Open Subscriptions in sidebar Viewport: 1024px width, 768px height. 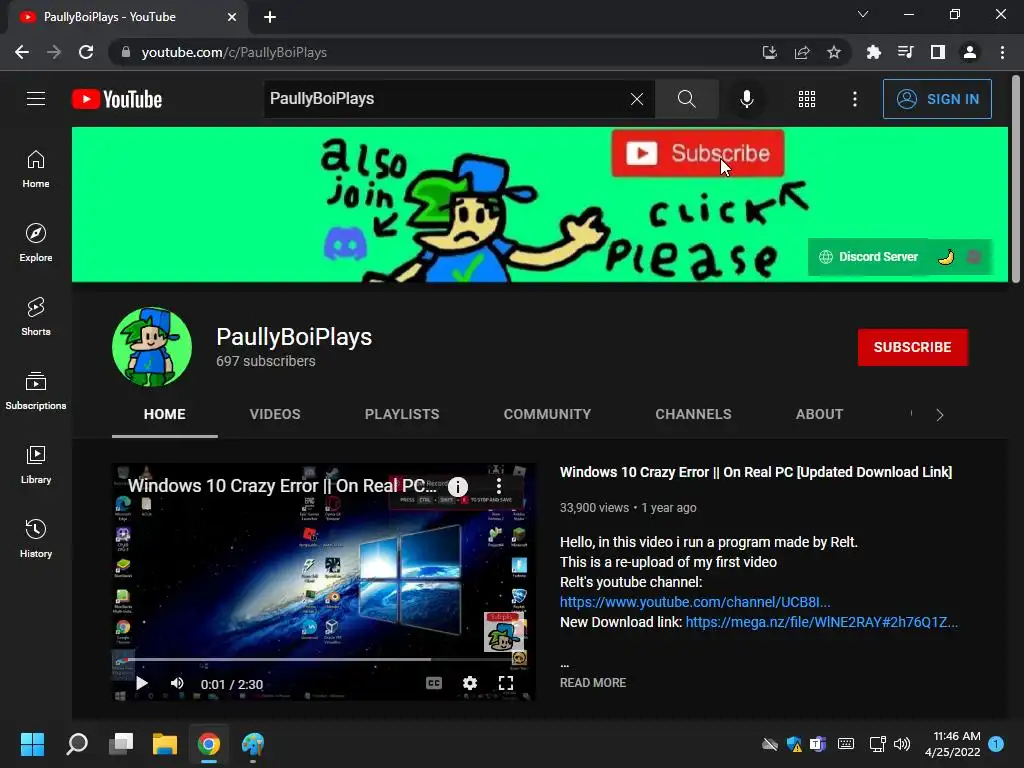click(x=36, y=391)
